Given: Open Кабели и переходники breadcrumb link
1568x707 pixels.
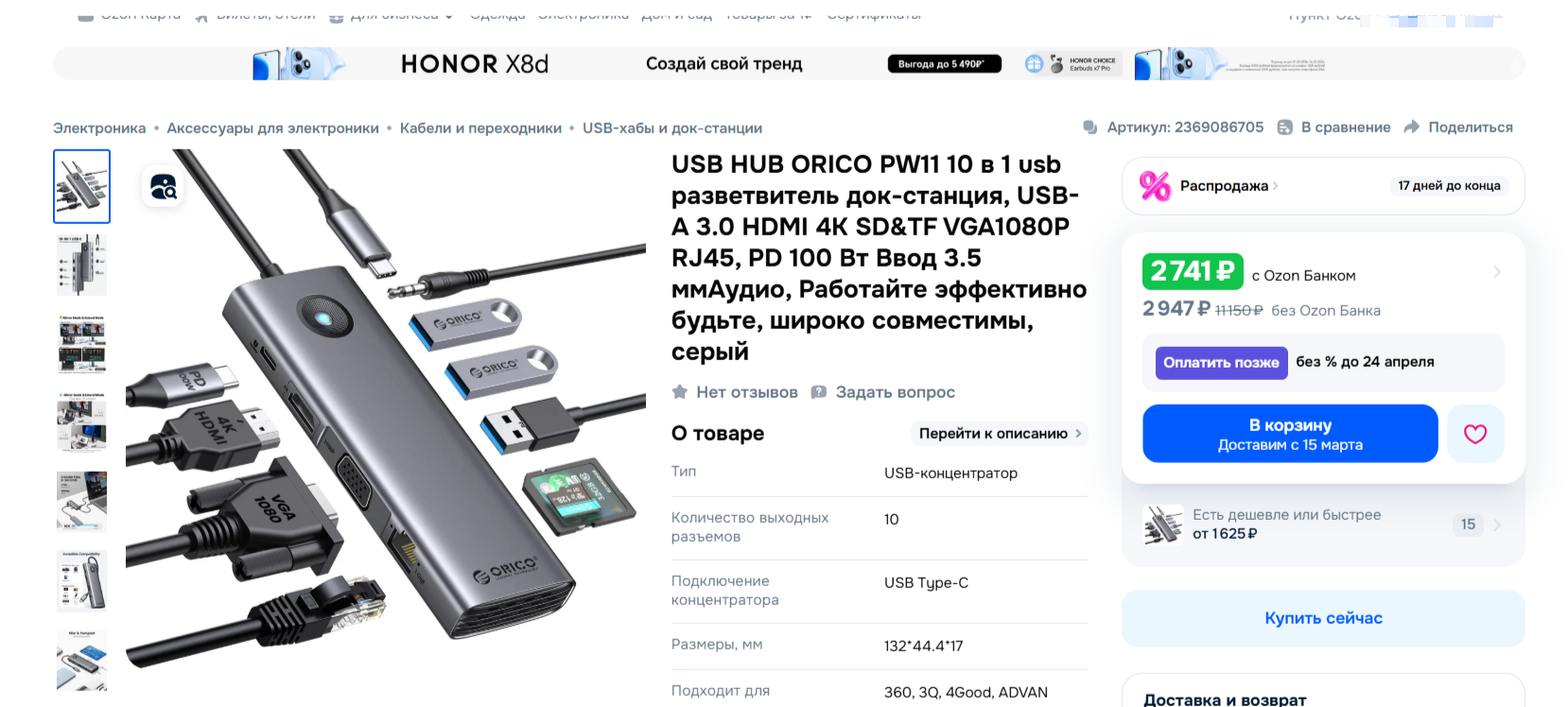Looking at the screenshot, I should [480, 129].
